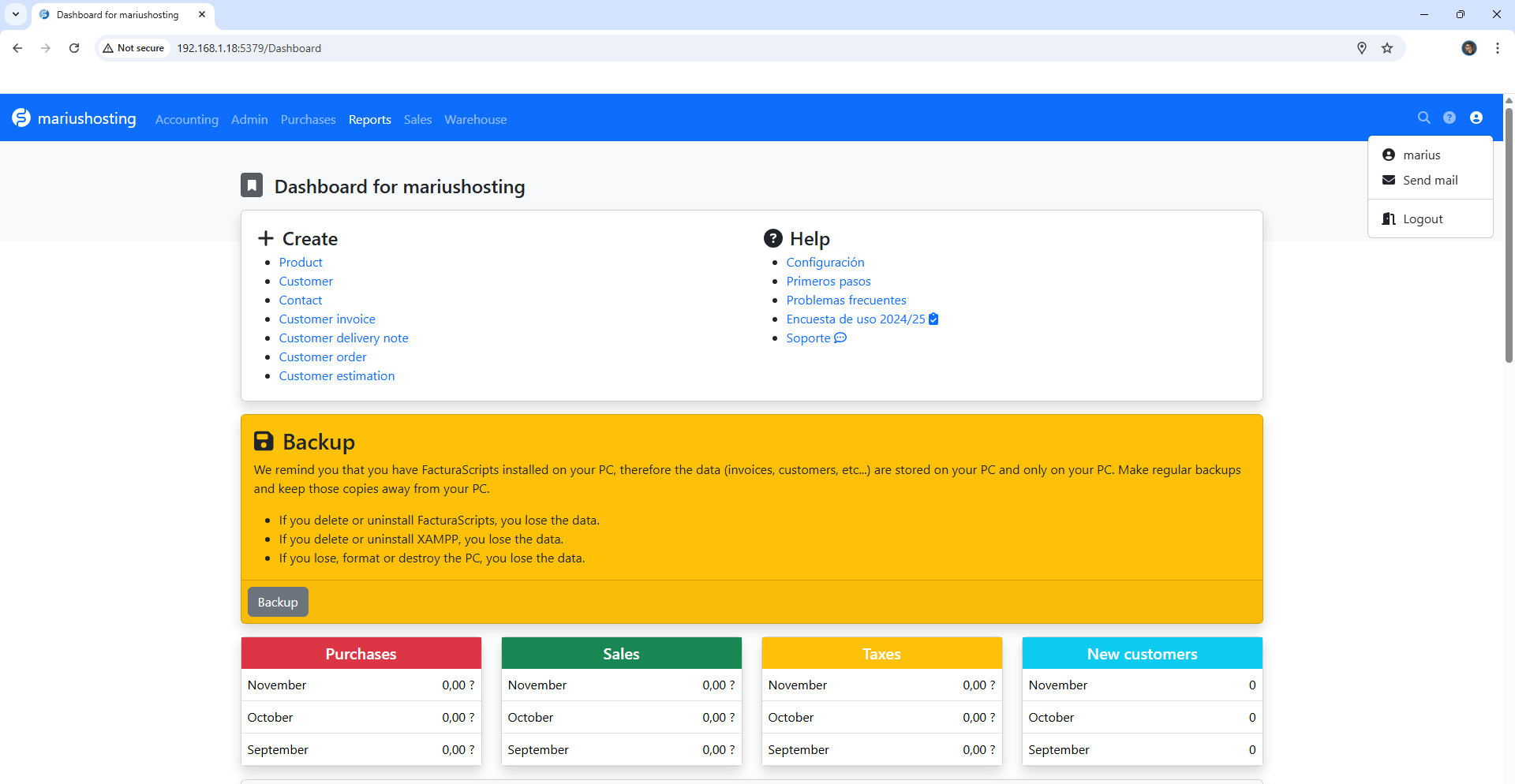Viewport: 1515px width, 784px height.
Task: Open the browser location permission icon
Action: [x=1362, y=48]
